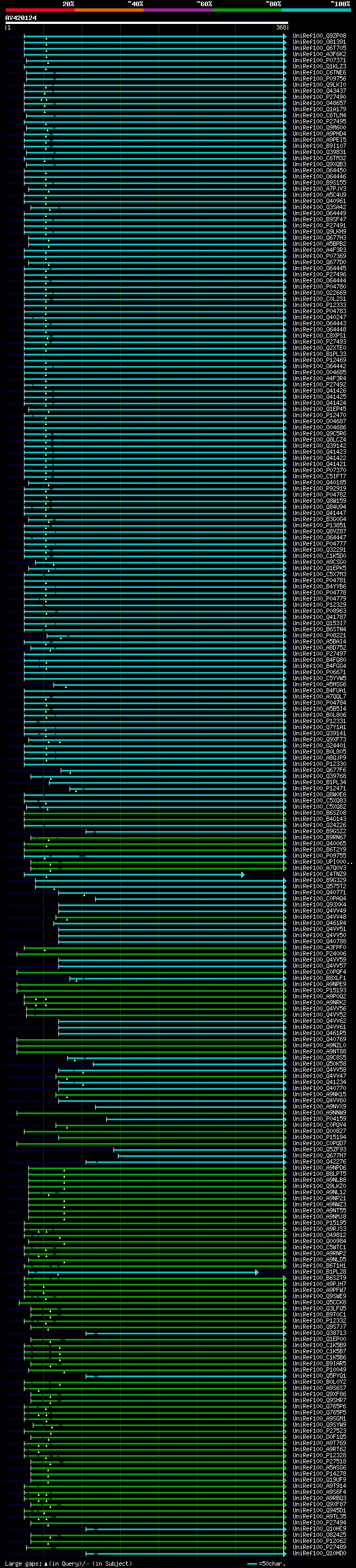Image resolution: width=356 pixels, height=1568 pixels.
Task: Select UniRef100_C6TLM4 label
Action: [x=319, y=115]
